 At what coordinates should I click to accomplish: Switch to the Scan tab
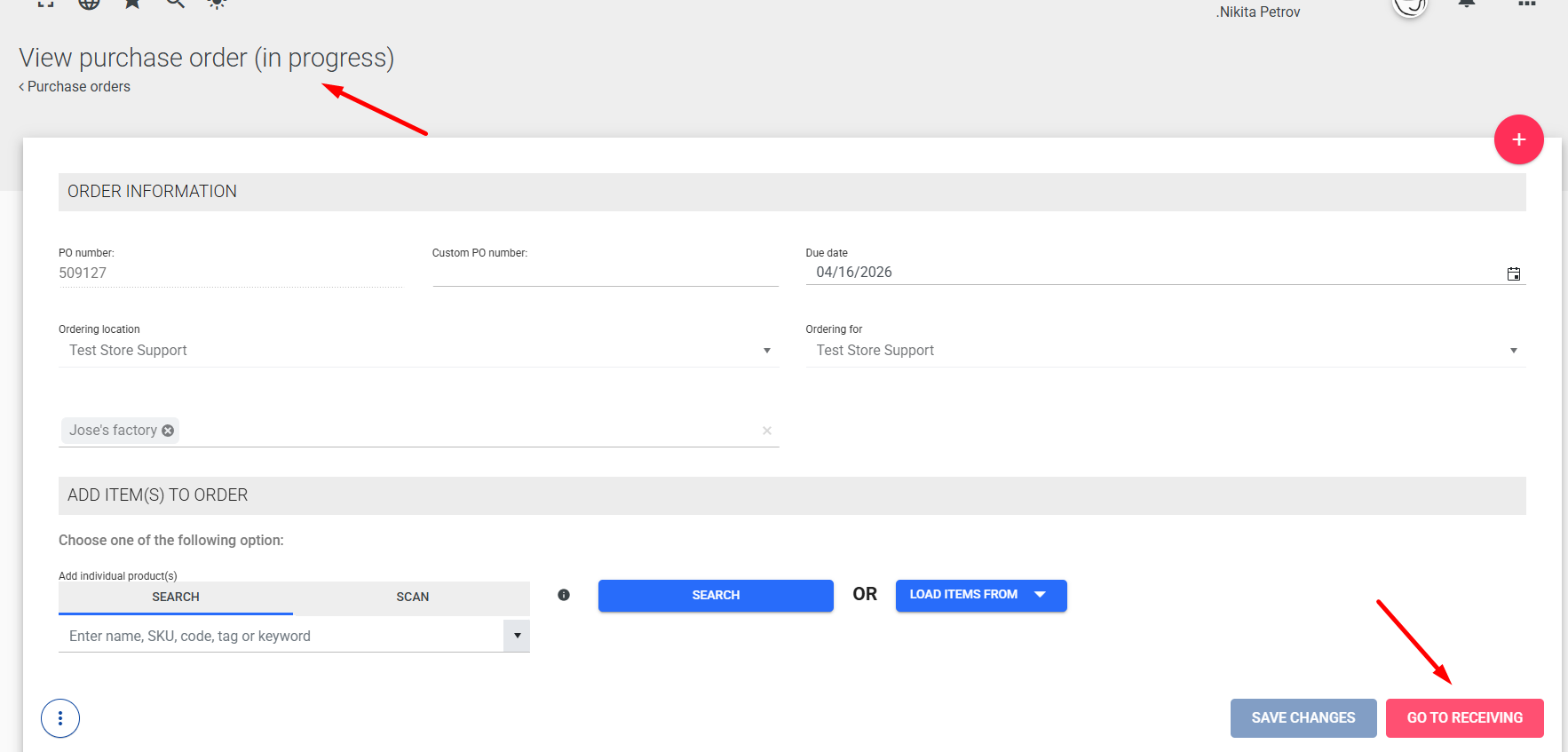point(412,598)
